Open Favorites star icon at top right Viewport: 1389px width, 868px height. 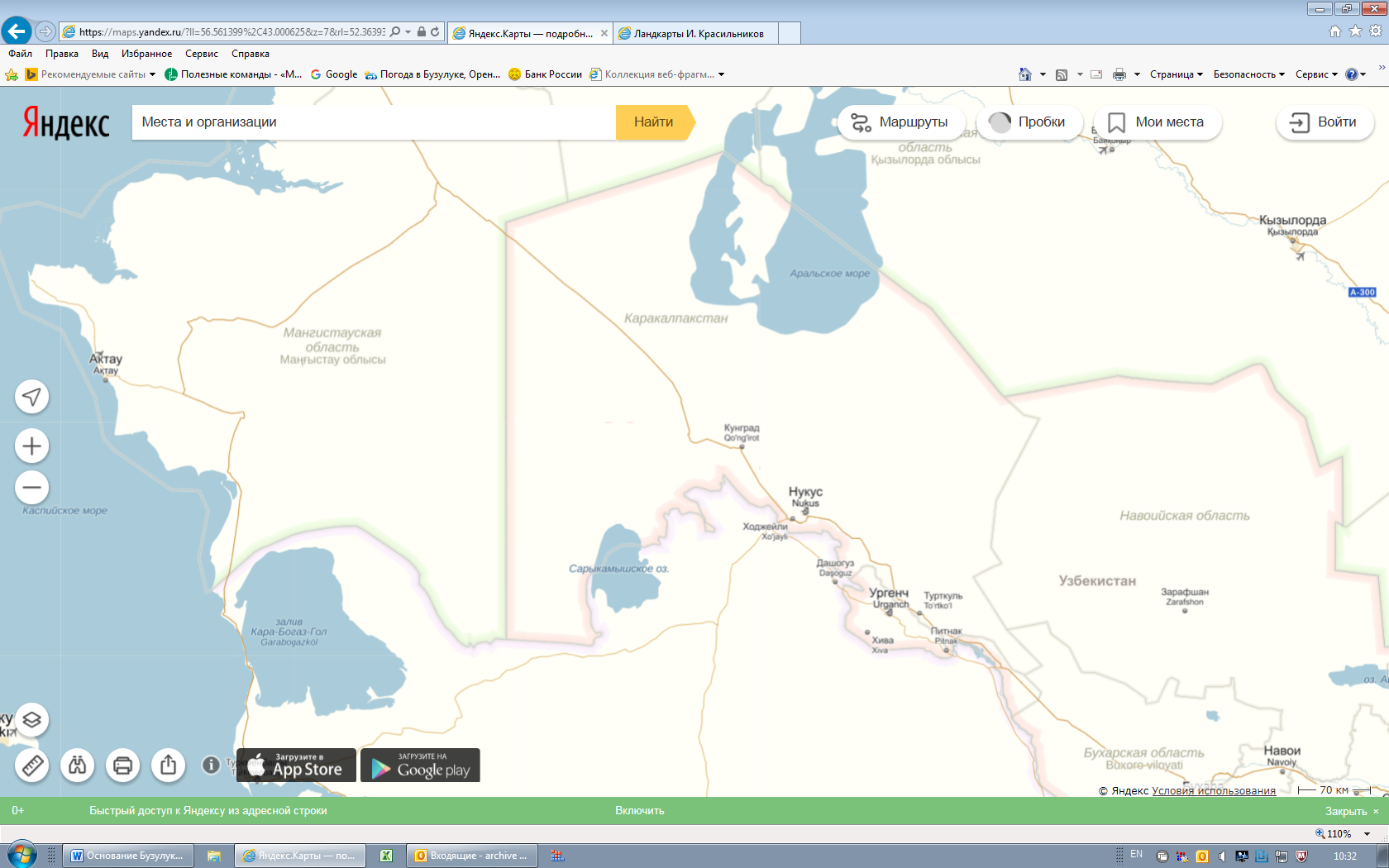[x=1355, y=31]
